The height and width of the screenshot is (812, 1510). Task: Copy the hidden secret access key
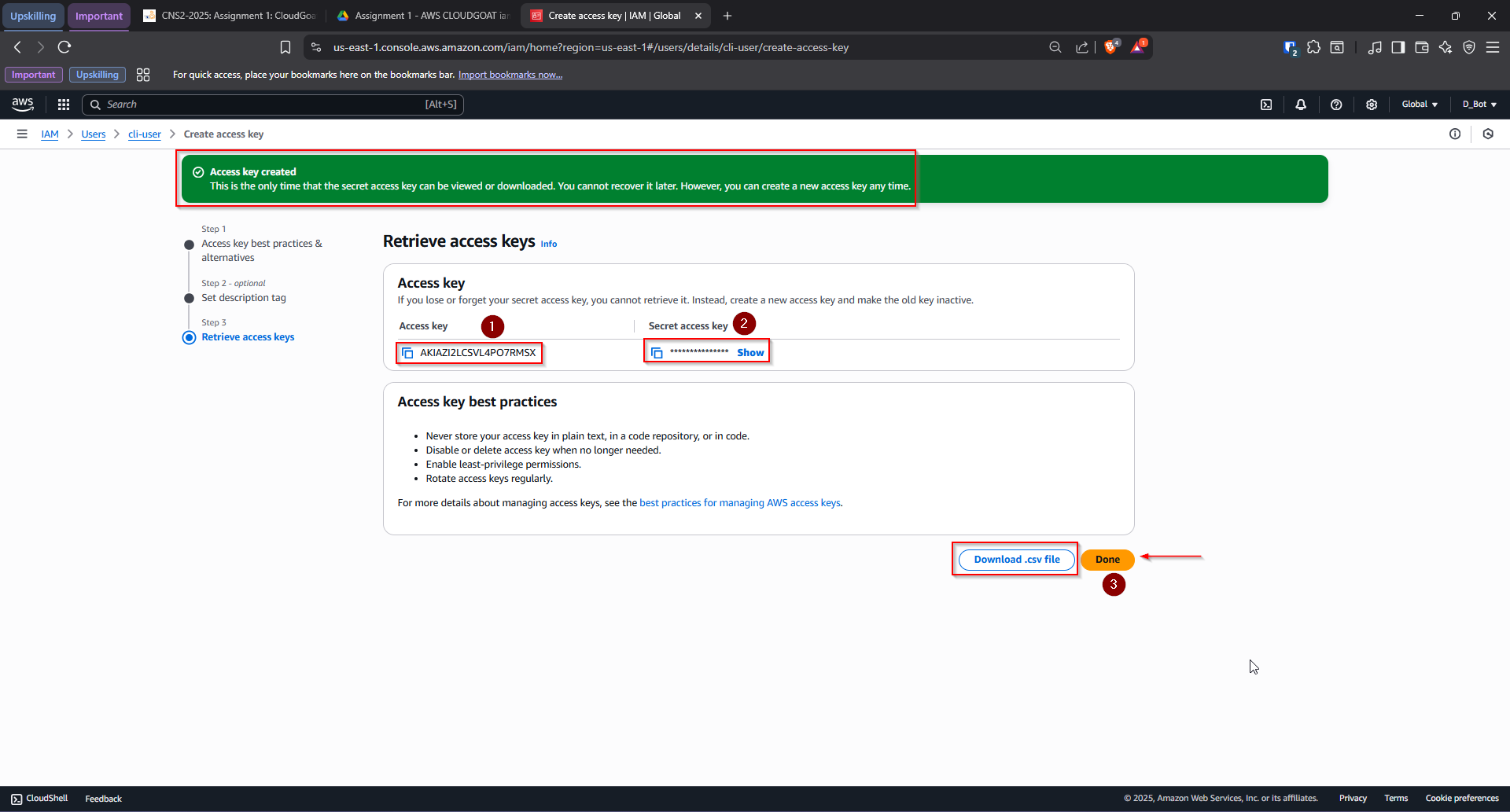click(x=657, y=352)
